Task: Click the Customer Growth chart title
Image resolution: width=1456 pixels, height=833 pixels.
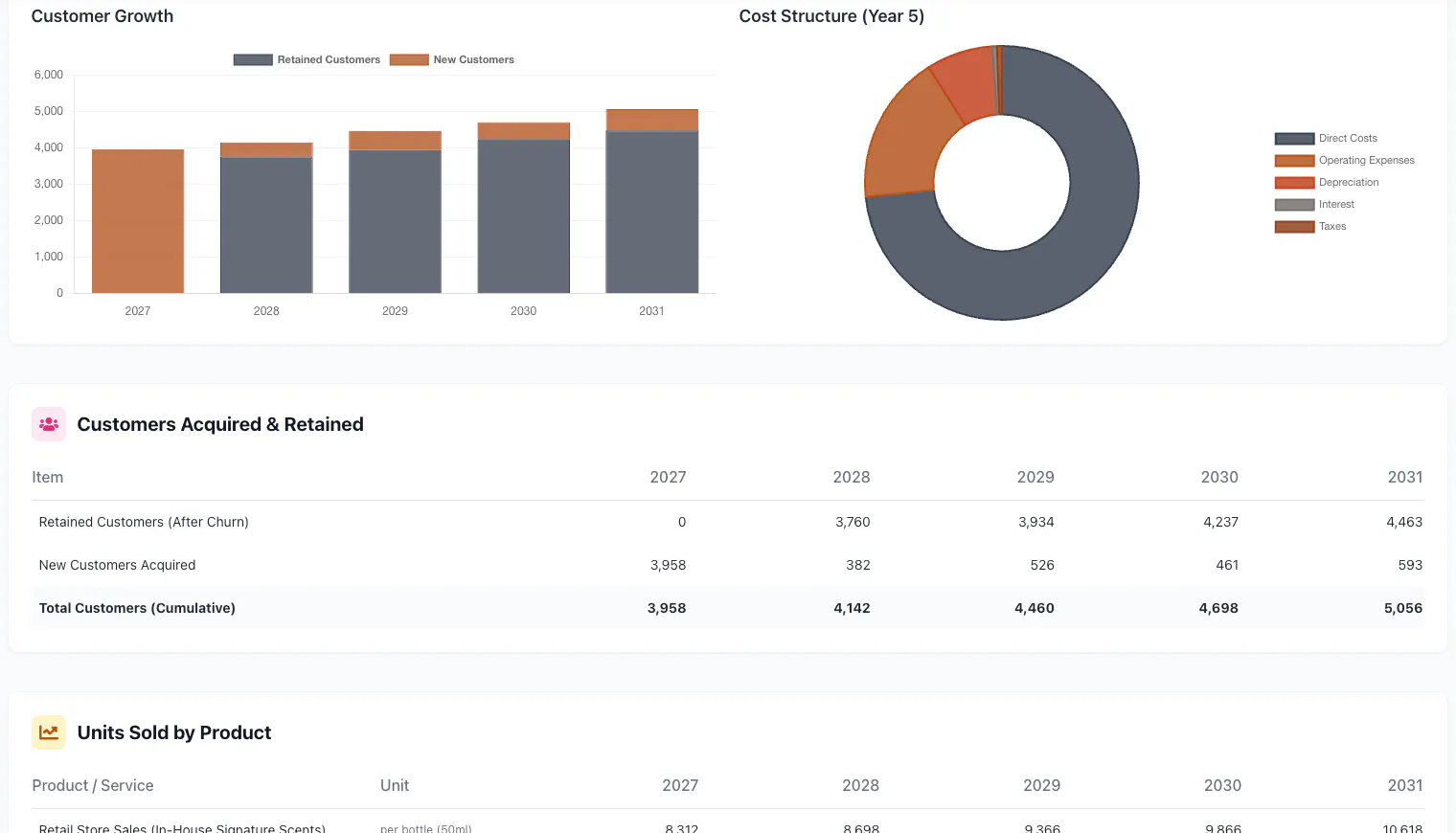Action: coord(102,16)
